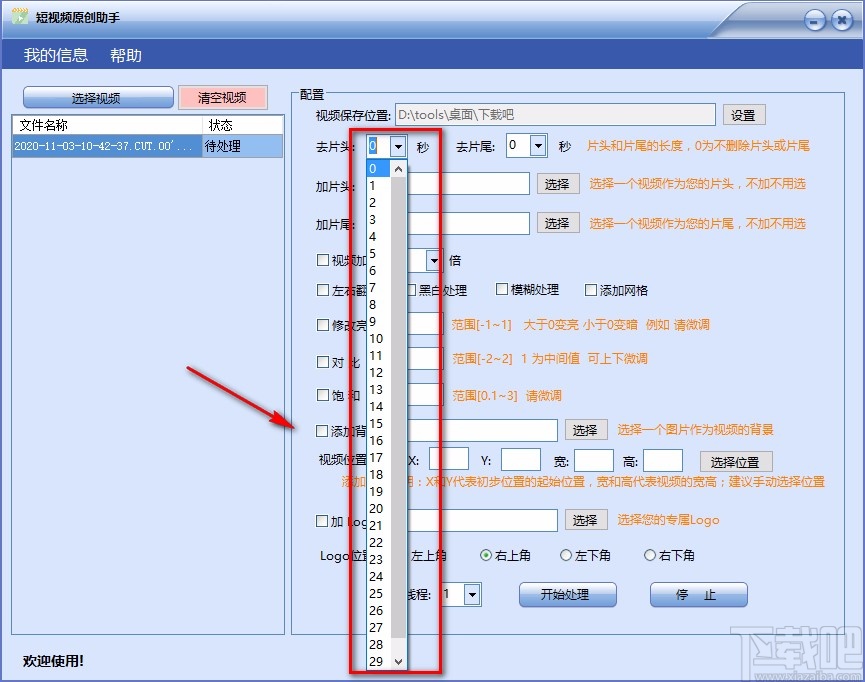Open the 帮助 menu

126,55
